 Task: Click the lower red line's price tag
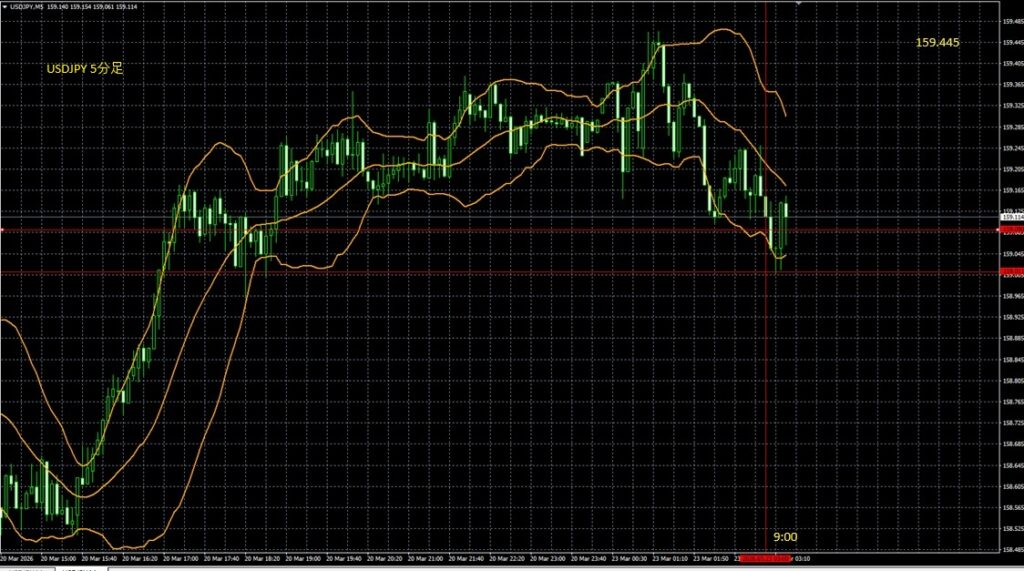pyautogui.click(x=1012, y=272)
